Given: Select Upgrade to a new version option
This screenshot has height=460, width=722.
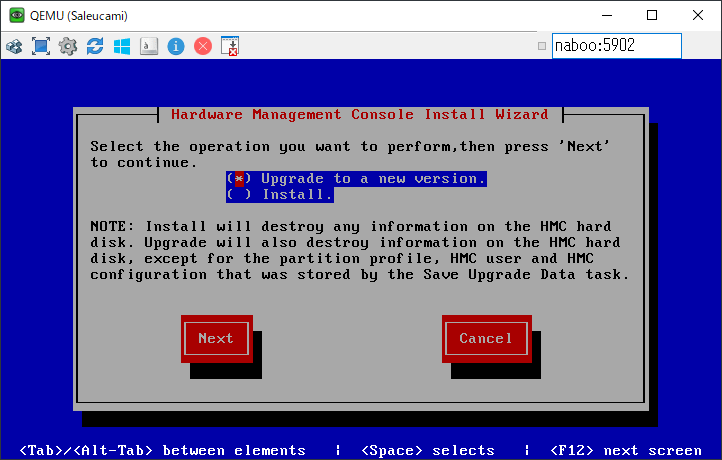Looking at the screenshot, I should [x=356, y=178].
